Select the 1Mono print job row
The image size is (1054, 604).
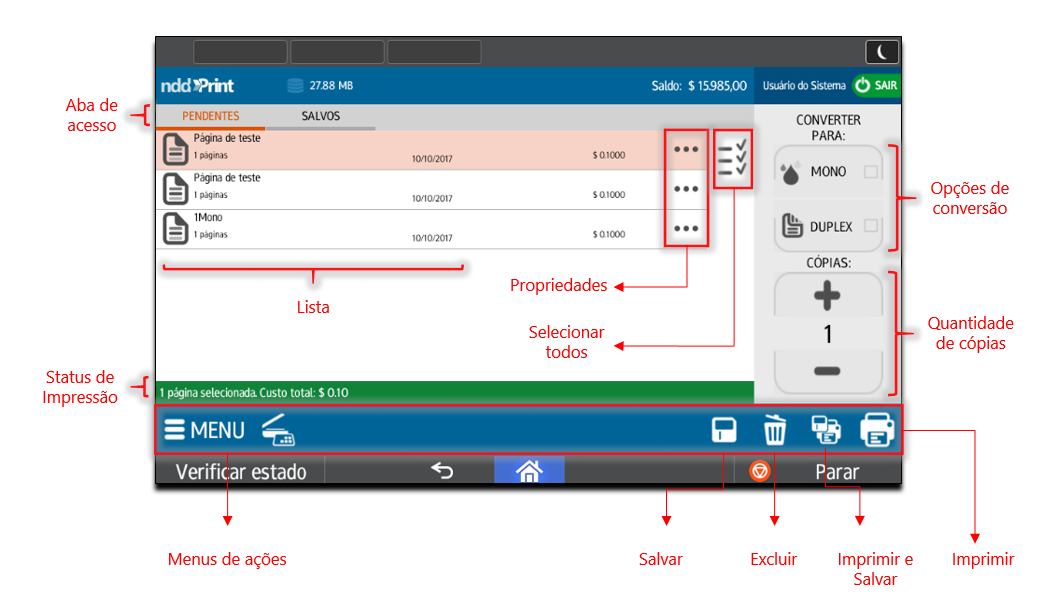pyautogui.click(x=400, y=228)
